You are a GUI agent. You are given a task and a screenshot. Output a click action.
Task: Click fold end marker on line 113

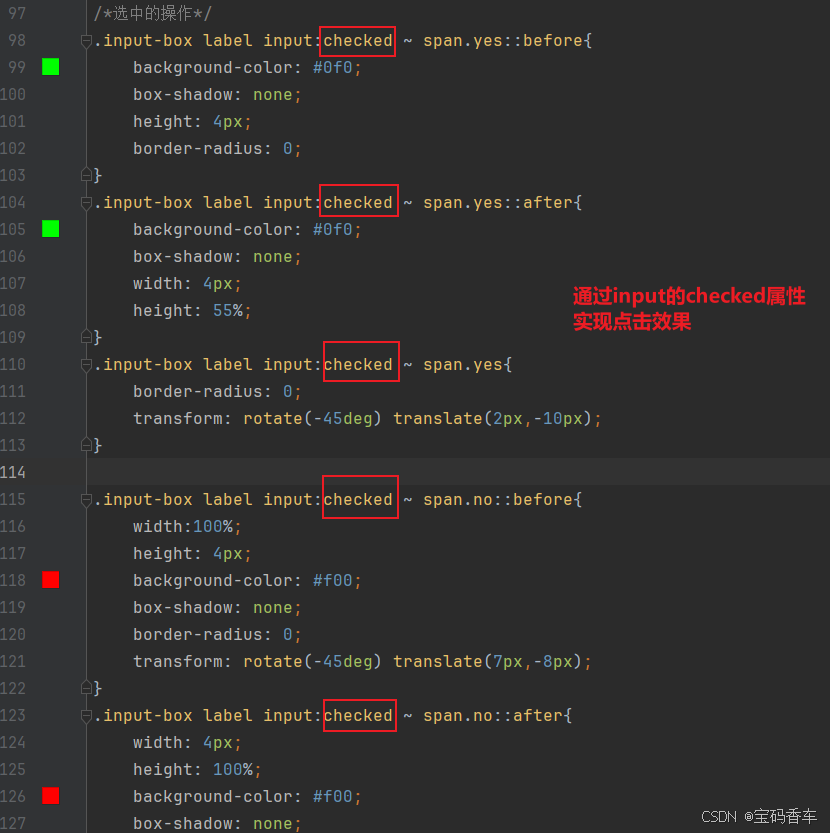coord(86,445)
